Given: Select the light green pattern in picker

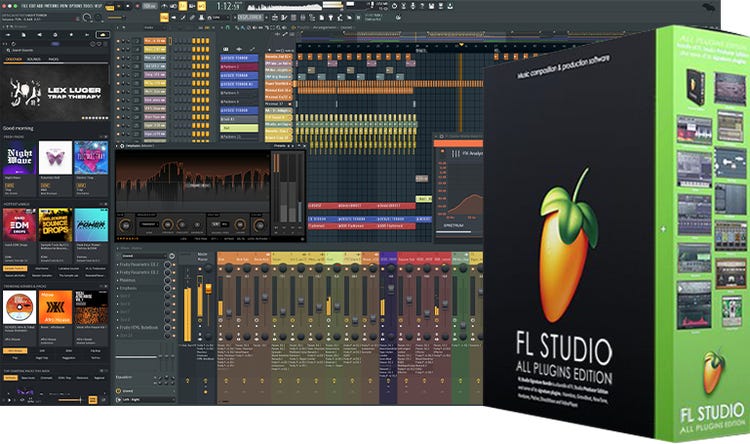Looking at the screenshot, I should pos(239,128).
